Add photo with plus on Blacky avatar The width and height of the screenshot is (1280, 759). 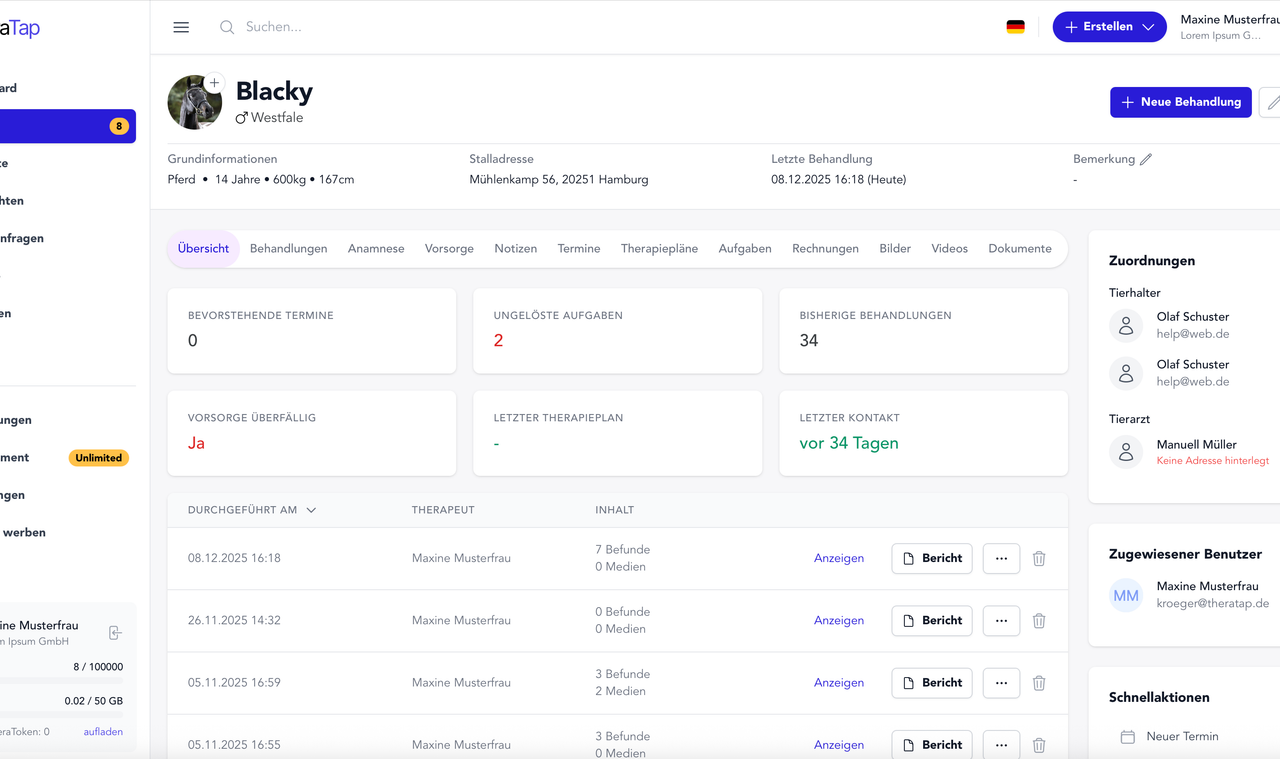(x=214, y=83)
